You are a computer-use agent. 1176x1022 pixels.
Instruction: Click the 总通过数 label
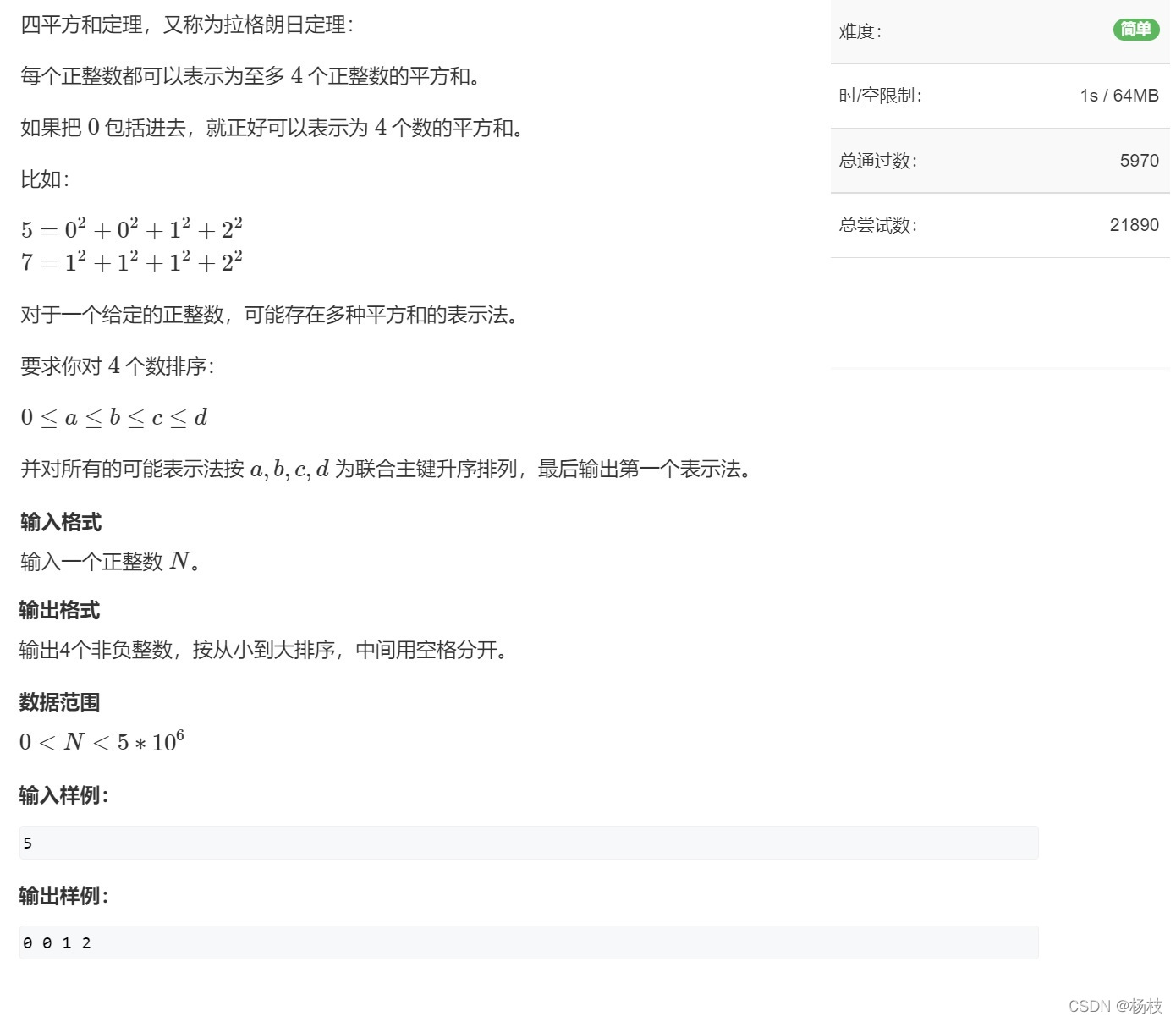tap(877, 161)
